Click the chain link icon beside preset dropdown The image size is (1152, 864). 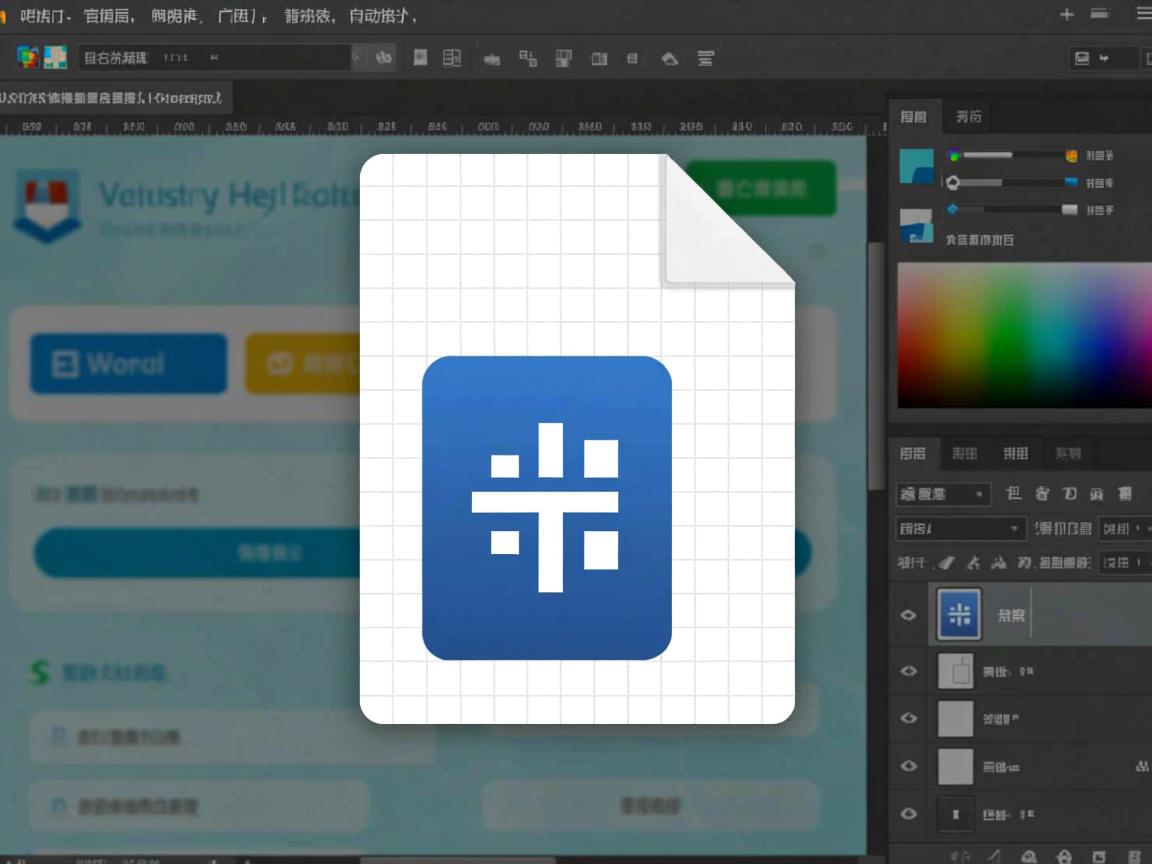[x=383, y=58]
